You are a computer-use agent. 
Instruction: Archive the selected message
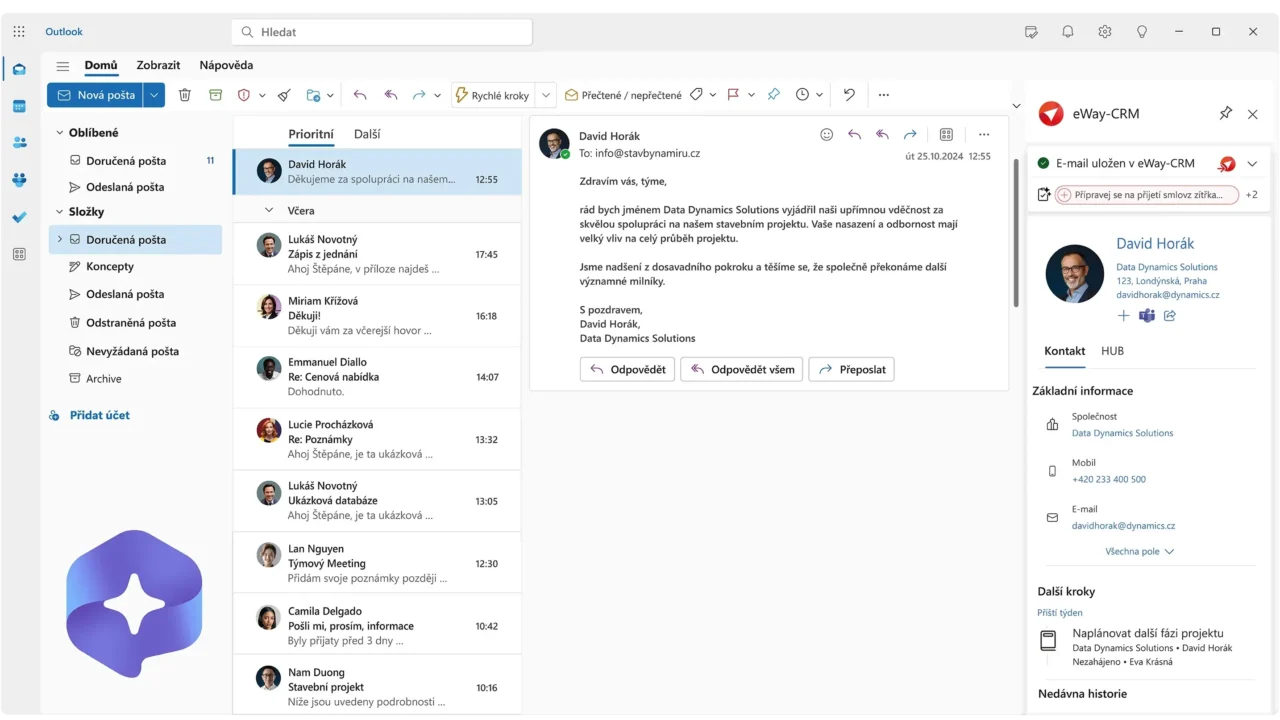[x=215, y=95]
